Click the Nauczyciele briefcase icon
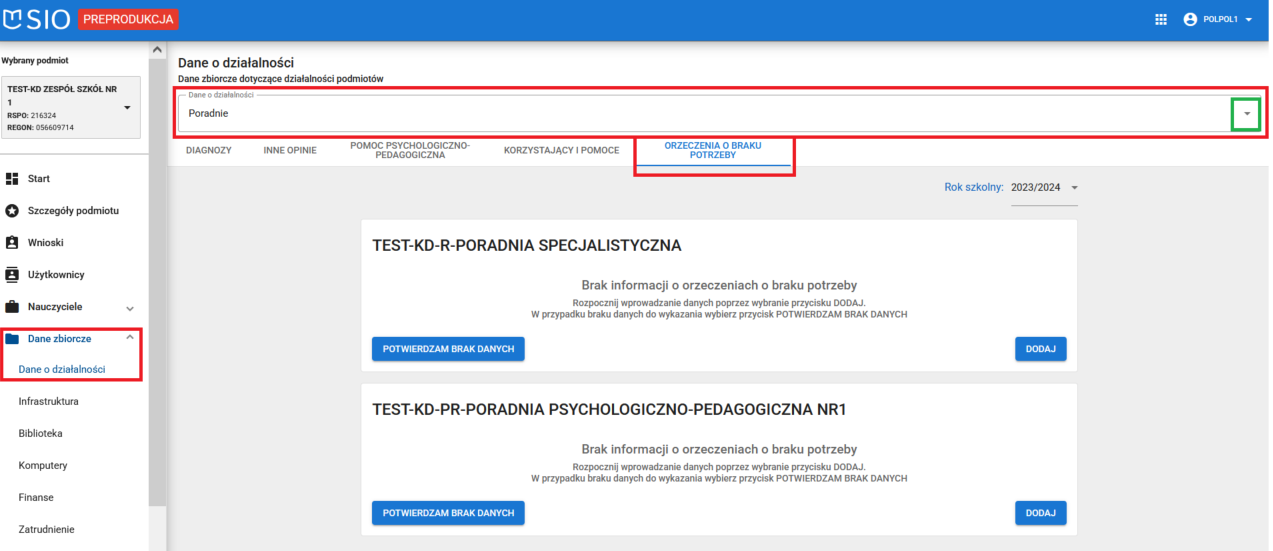1273x551 pixels. pos(12,307)
